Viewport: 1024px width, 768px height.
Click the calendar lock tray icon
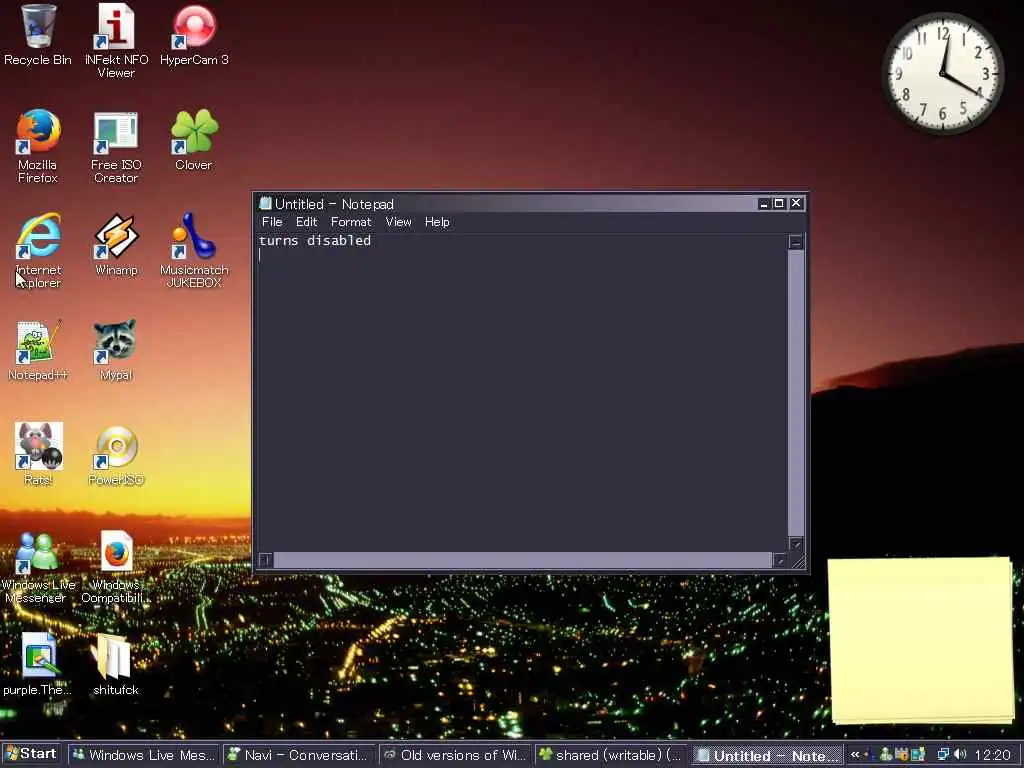point(901,755)
